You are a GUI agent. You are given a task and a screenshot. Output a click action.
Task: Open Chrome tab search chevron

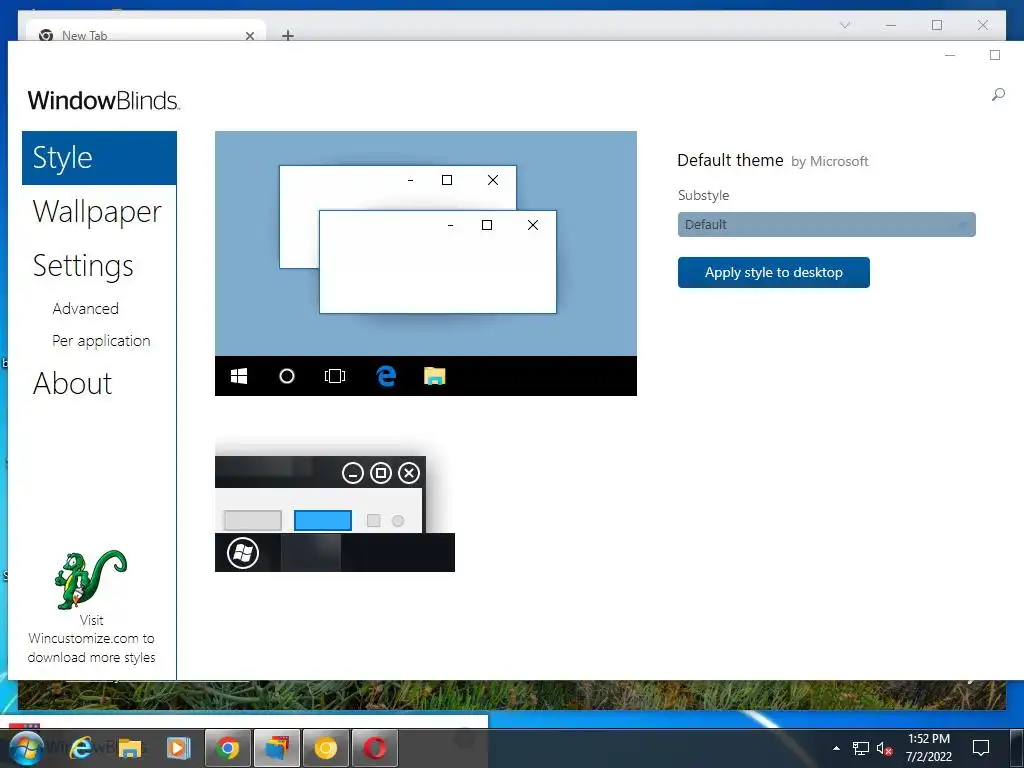tap(844, 25)
